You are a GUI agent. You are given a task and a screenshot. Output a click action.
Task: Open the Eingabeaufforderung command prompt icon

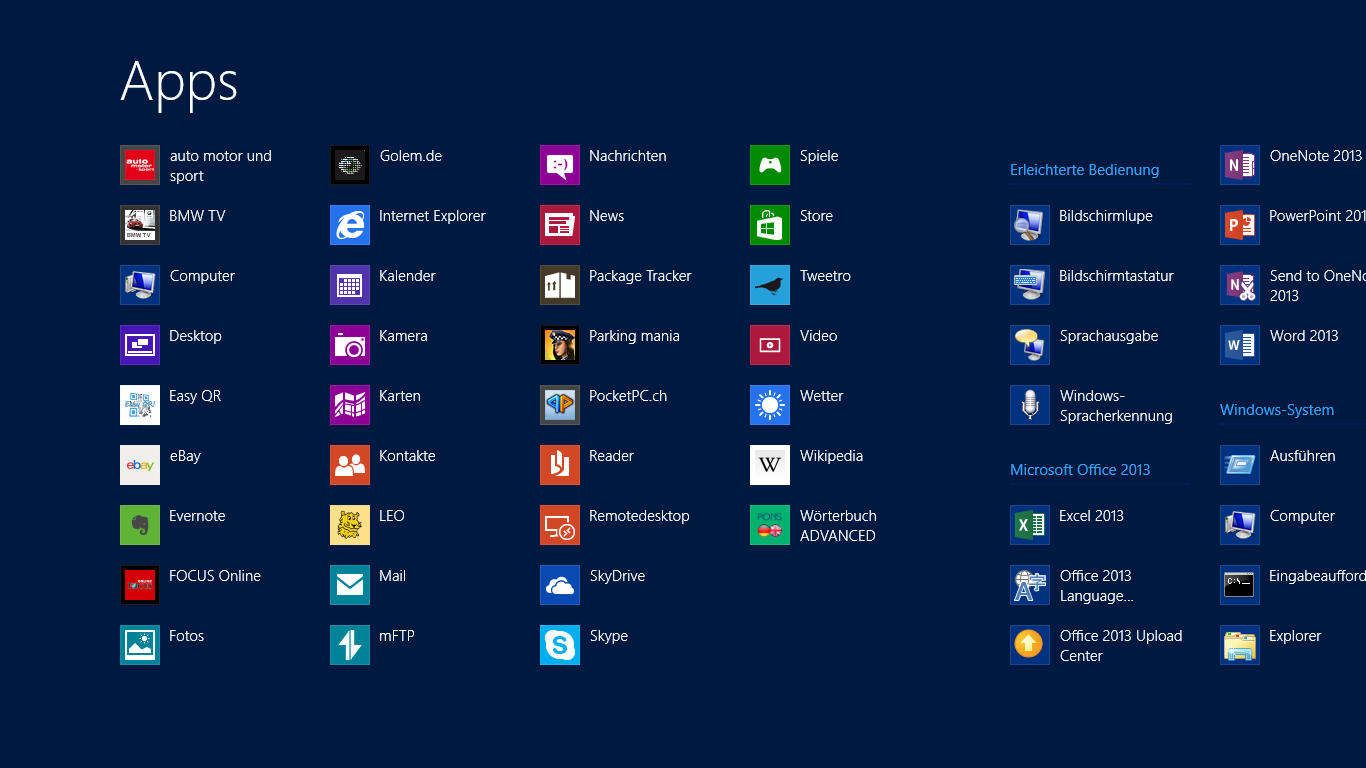[x=1240, y=585]
